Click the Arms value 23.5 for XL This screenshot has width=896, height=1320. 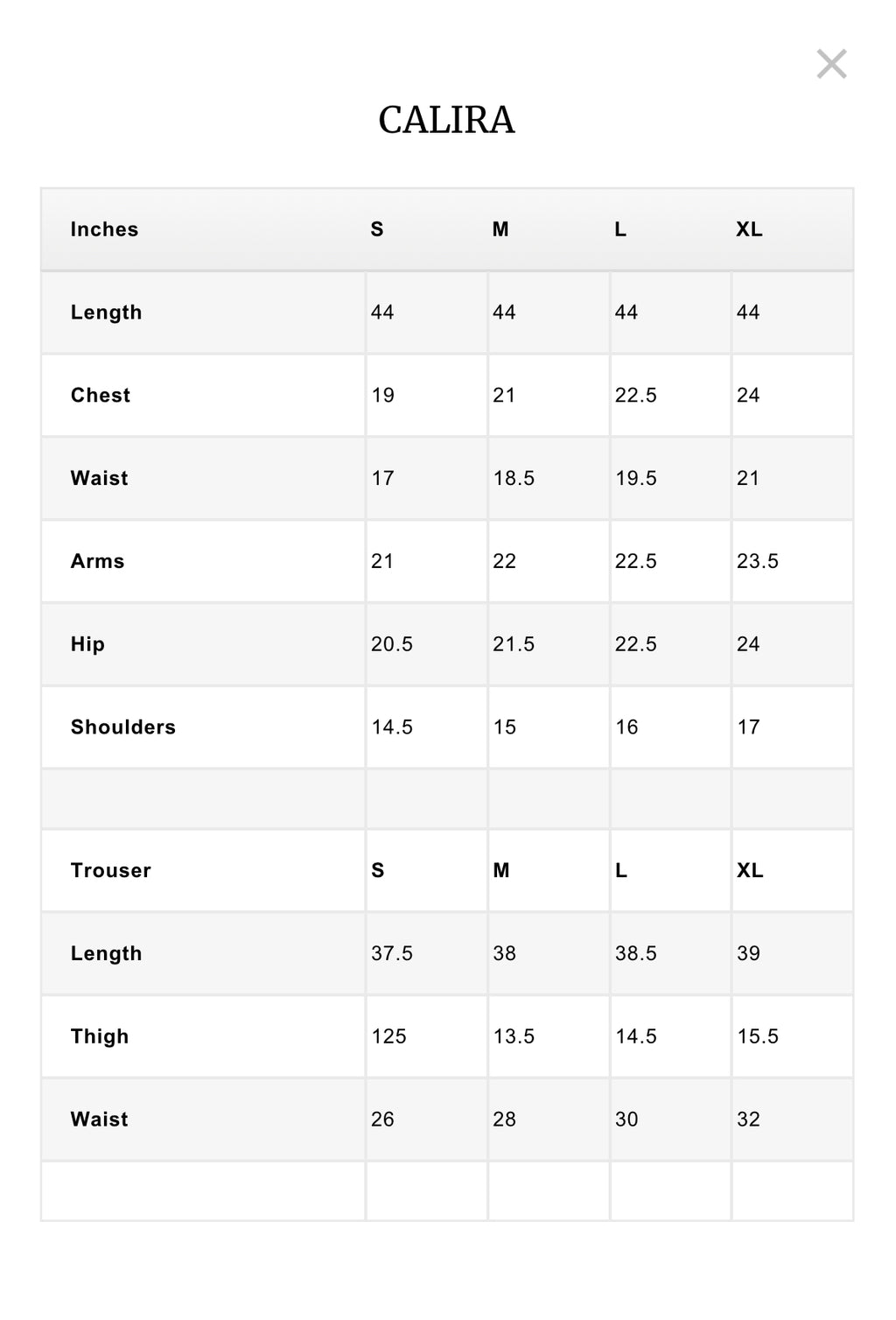coord(757,561)
